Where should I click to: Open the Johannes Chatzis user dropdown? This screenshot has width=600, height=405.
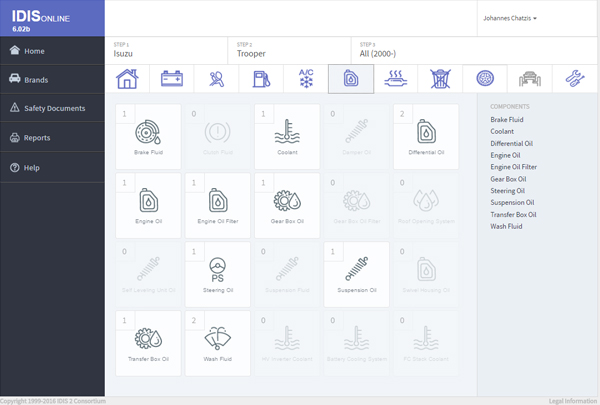[510, 18]
